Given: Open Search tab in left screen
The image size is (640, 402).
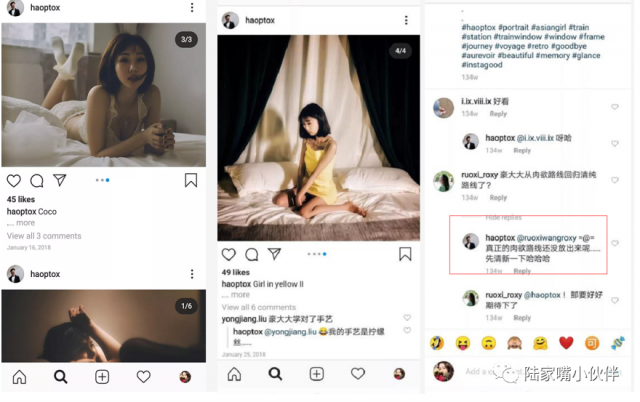Looking at the screenshot, I should coord(60,376).
